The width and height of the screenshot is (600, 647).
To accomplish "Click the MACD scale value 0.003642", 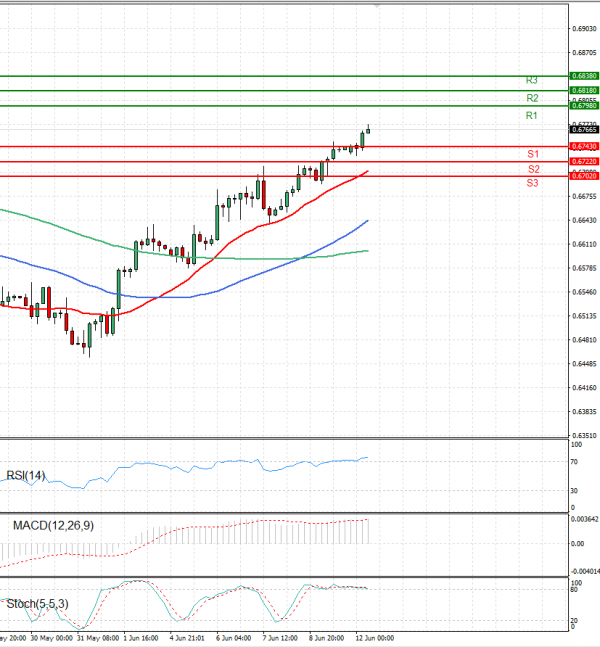I will (x=585, y=519).
